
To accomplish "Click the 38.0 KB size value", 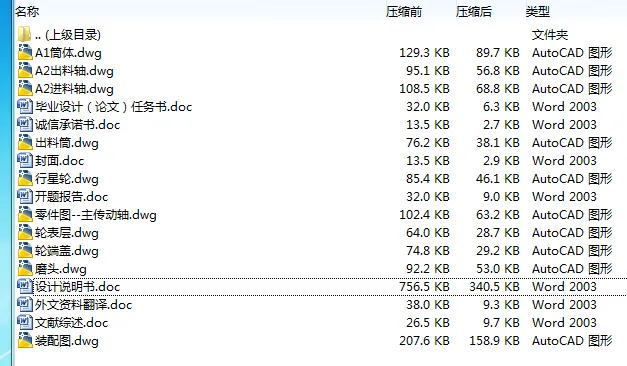I will (x=428, y=305).
